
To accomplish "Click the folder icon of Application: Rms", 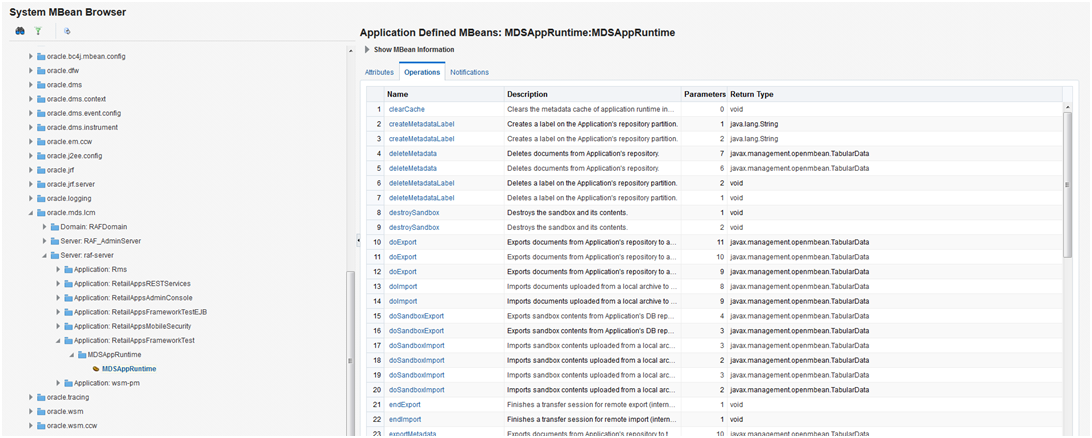I will (68, 269).
